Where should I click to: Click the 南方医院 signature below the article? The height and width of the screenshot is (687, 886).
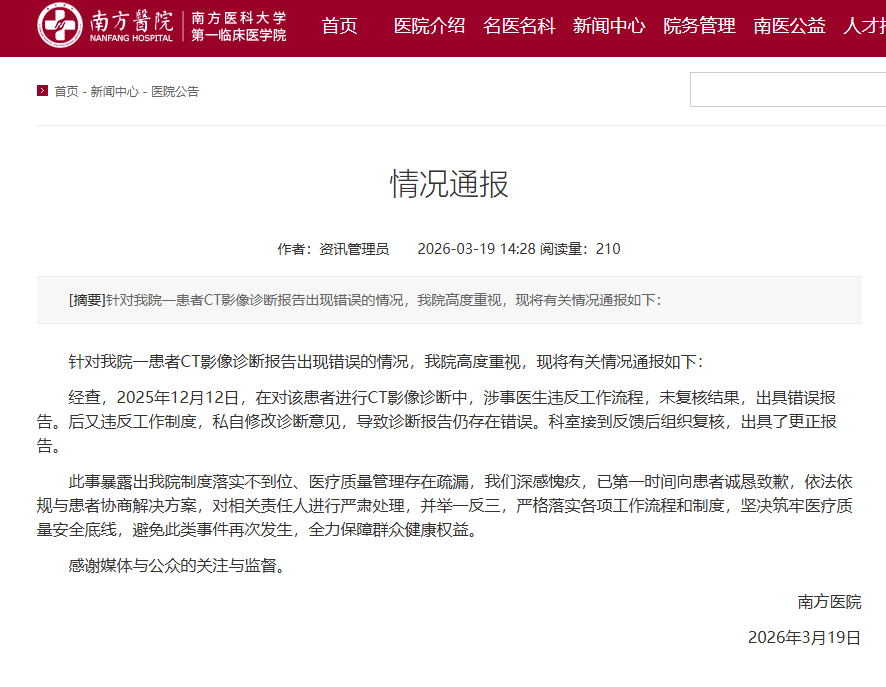pos(828,602)
